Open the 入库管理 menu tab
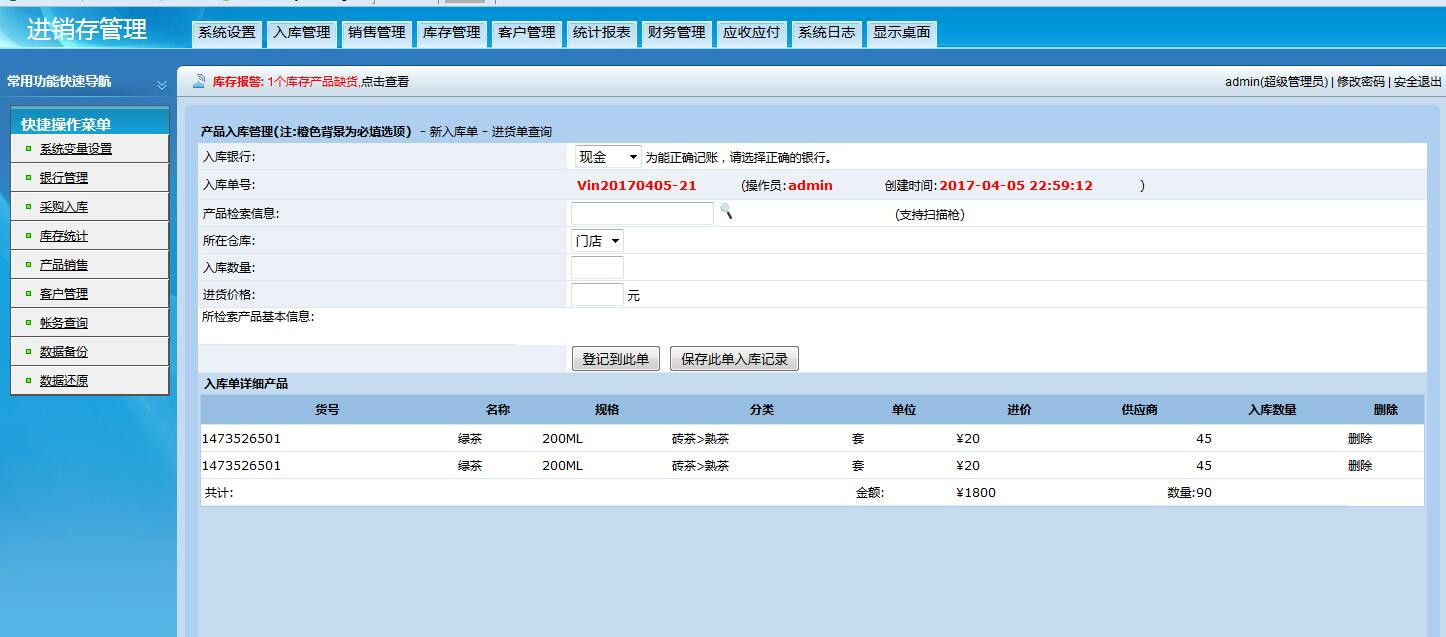Image resolution: width=1446 pixels, height=637 pixels. click(301, 33)
